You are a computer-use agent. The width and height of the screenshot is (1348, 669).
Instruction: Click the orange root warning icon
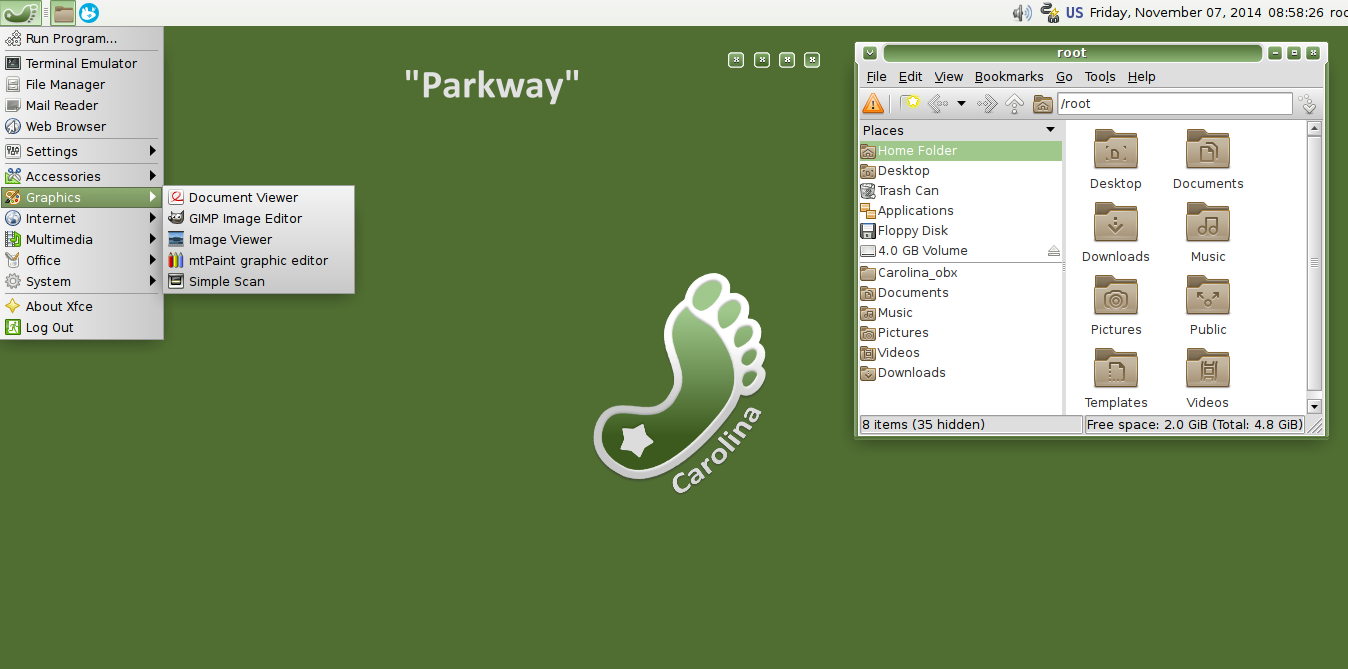(874, 103)
